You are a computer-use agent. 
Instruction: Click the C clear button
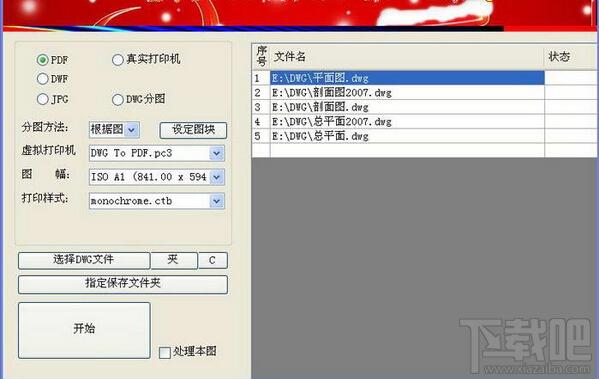click(x=213, y=260)
